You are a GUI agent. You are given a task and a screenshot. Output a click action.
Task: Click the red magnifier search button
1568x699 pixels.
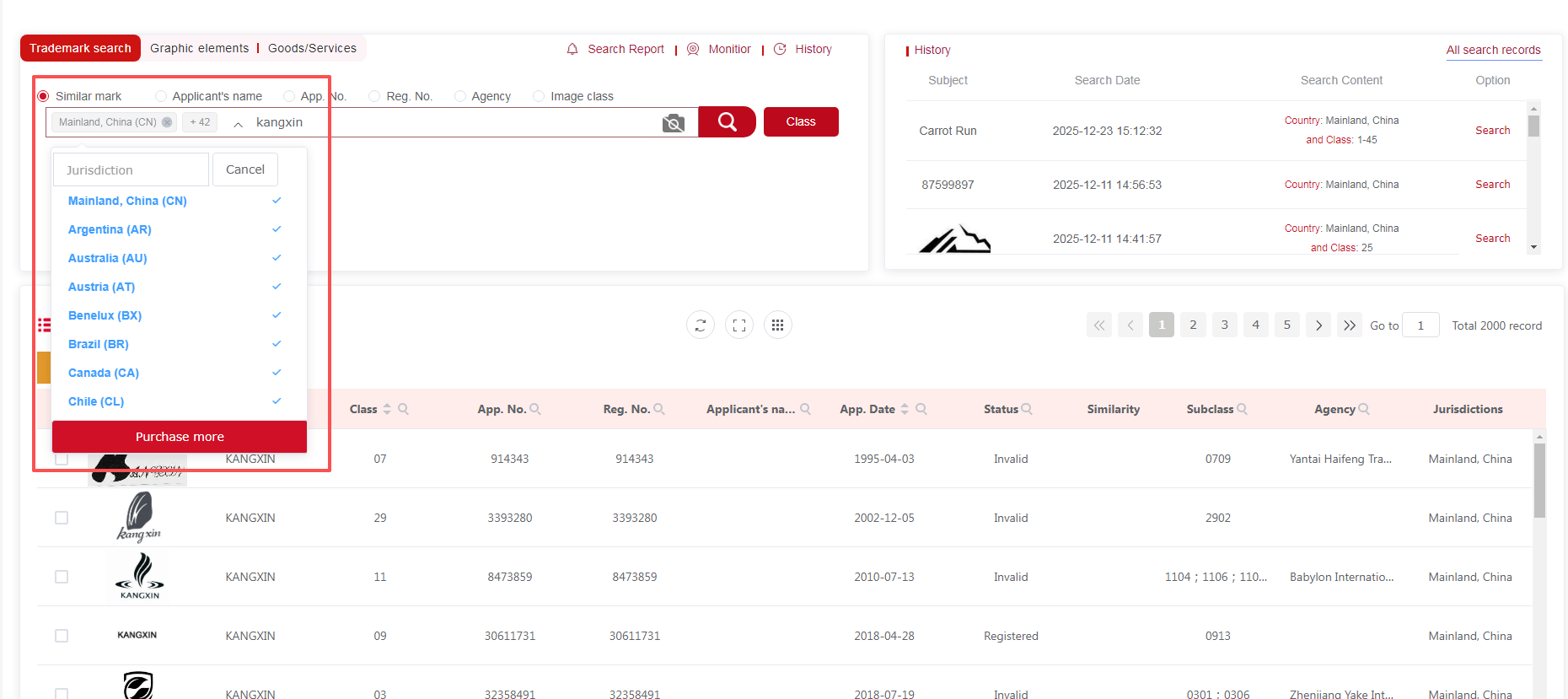(x=727, y=122)
